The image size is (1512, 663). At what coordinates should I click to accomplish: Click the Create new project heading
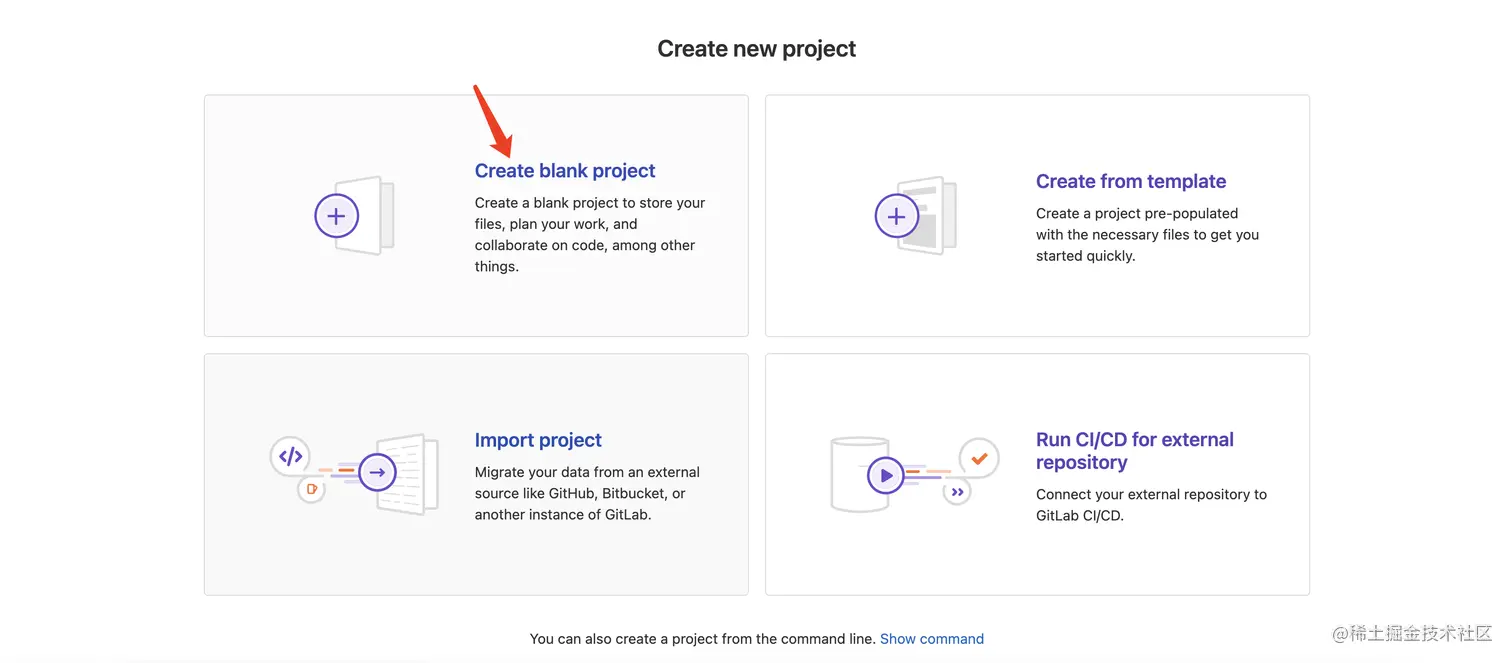pos(756,49)
